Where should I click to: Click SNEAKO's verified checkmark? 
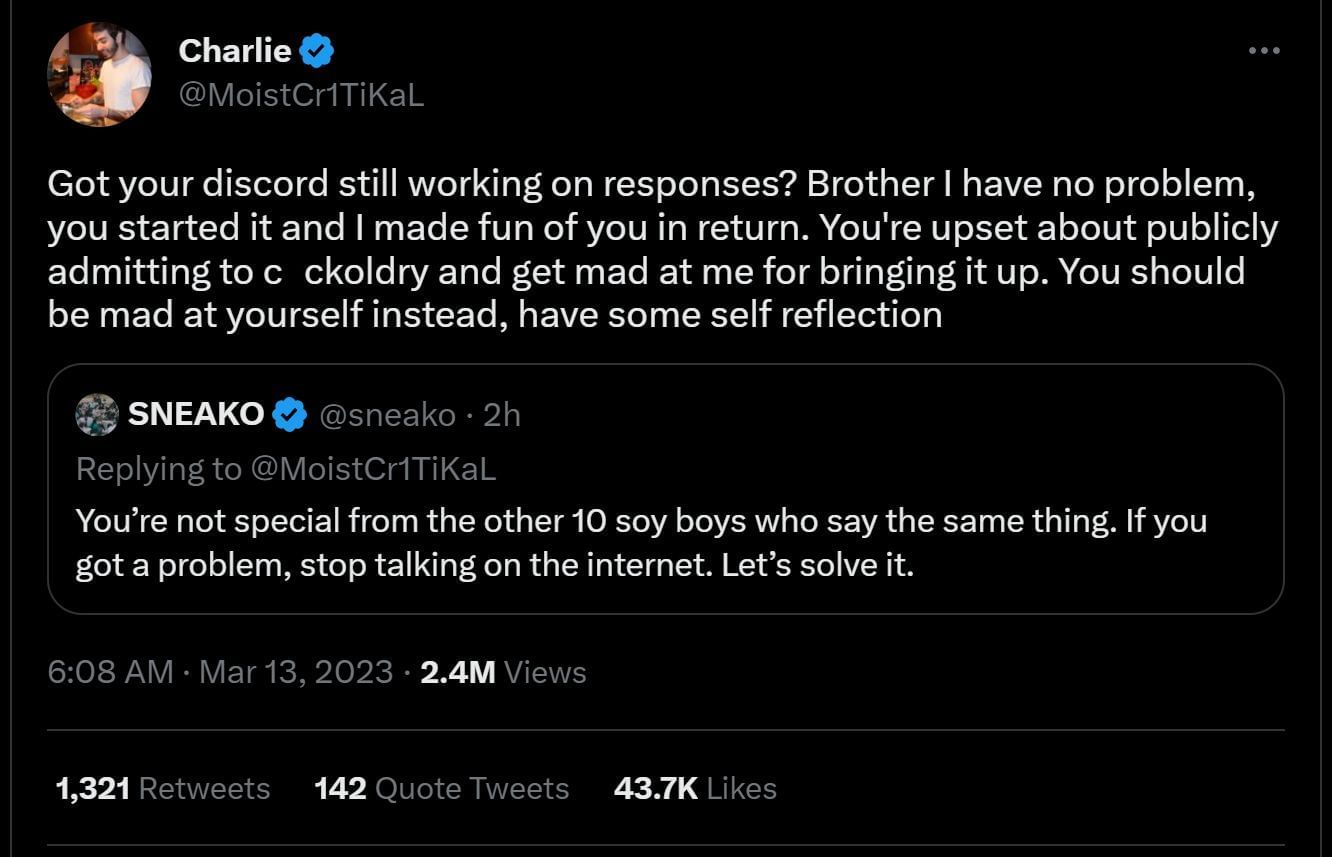291,414
